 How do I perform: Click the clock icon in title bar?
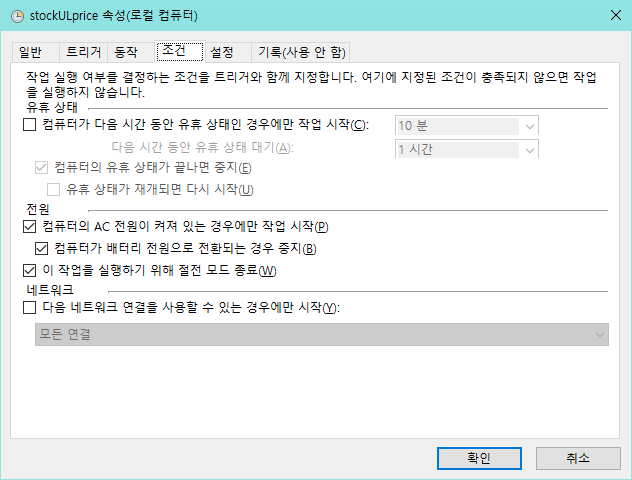(x=17, y=16)
